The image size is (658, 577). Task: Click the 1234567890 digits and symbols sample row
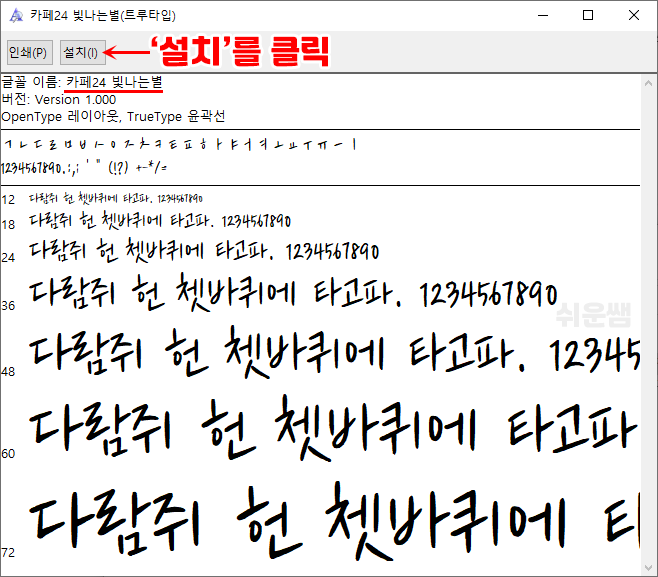tap(84, 168)
